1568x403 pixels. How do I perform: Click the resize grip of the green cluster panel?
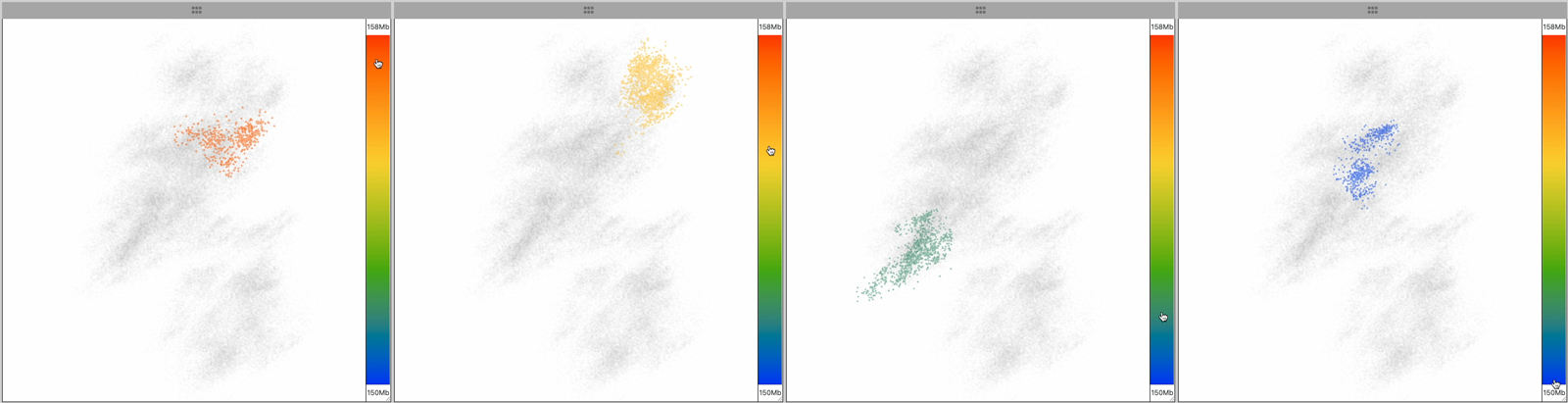point(1171,397)
